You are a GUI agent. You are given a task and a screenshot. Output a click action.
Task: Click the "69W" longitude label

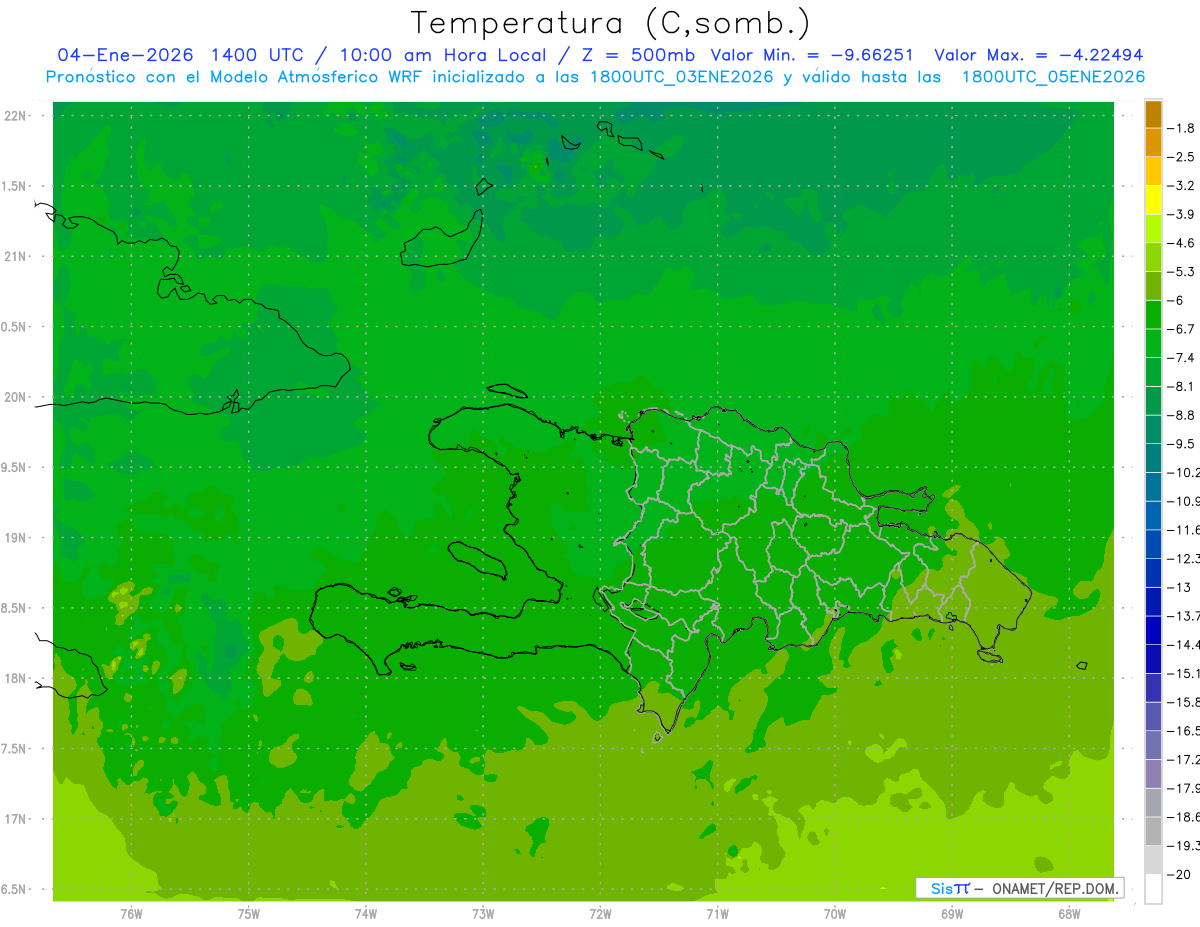[952, 914]
